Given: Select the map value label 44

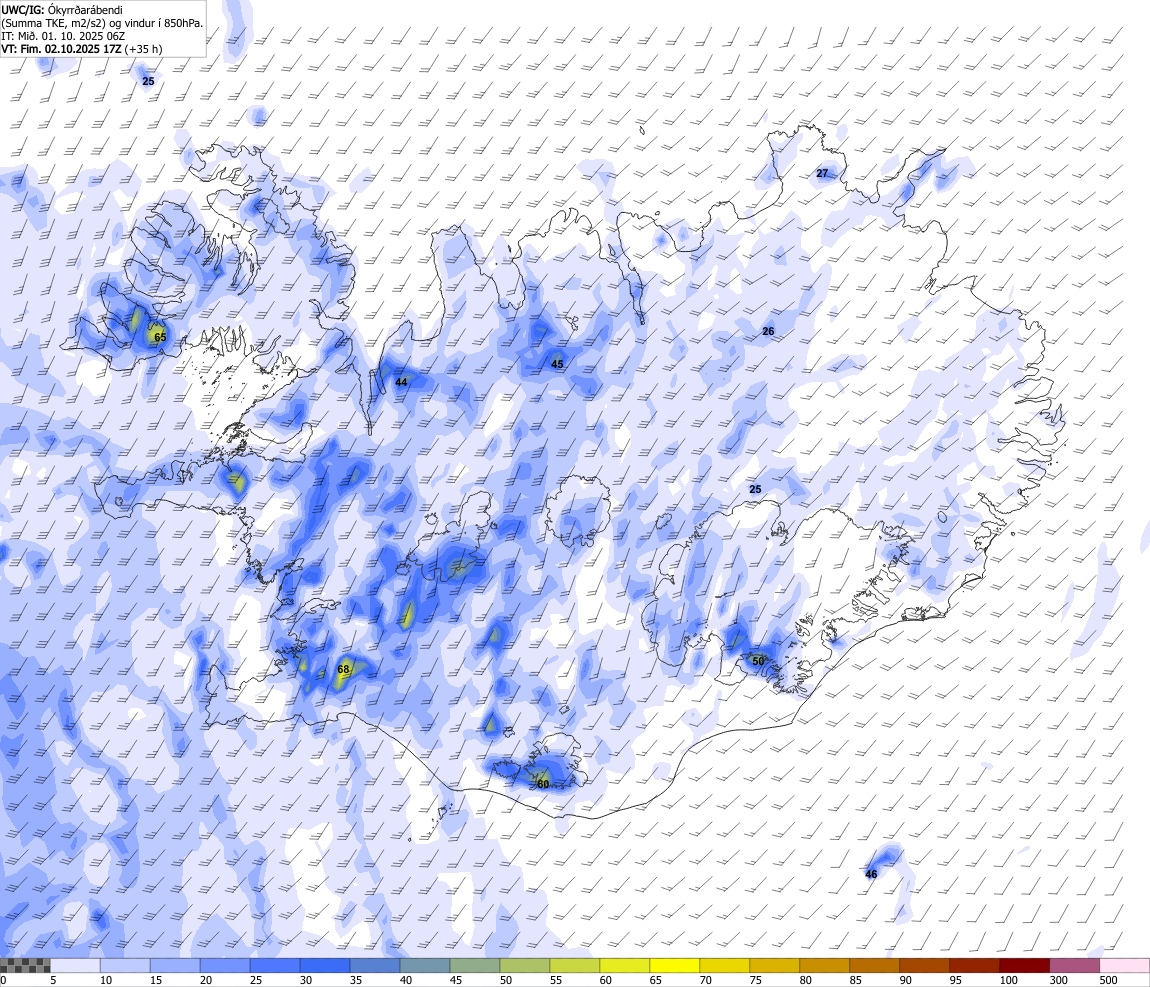Looking at the screenshot, I should [x=401, y=382].
